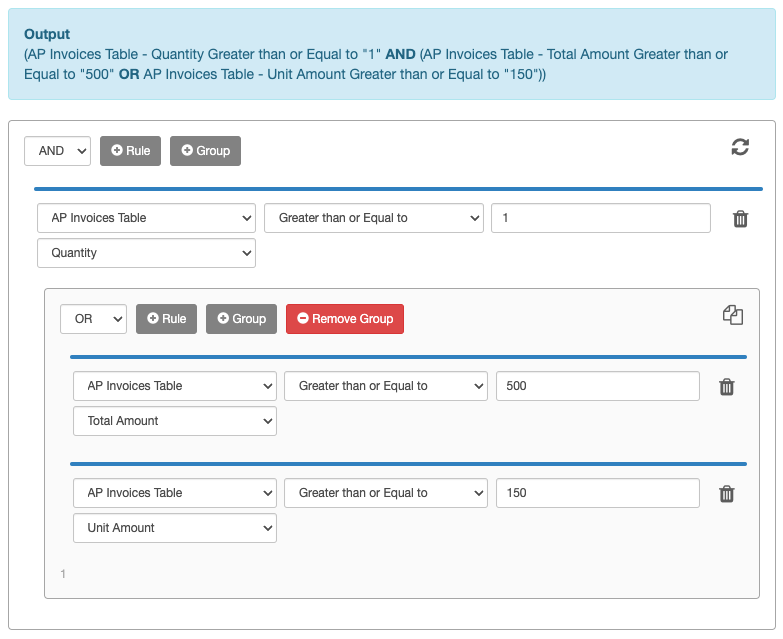
Task: Open the Total Amount field dropdown
Action: 175,421
